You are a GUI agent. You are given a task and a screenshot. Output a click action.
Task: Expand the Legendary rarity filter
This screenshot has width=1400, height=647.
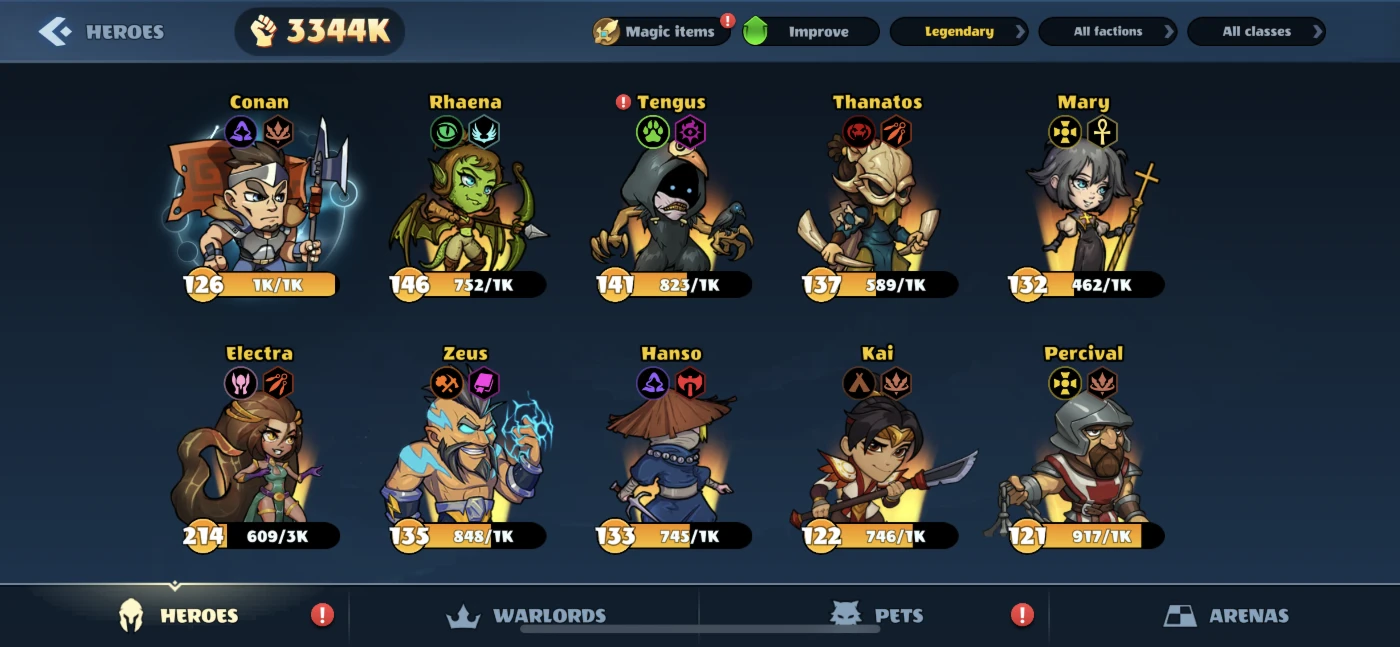point(958,32)
